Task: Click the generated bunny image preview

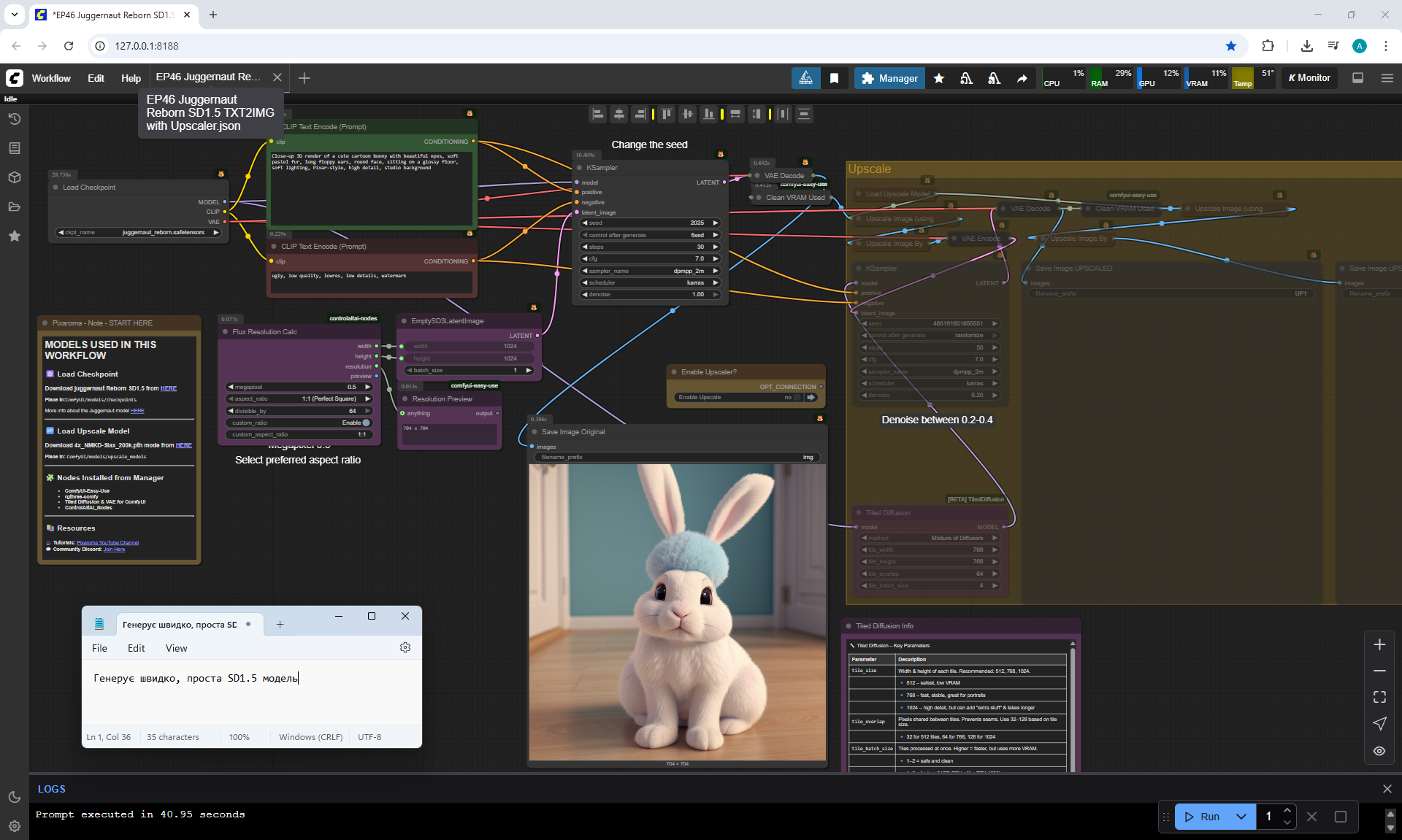Action: pos(678,613)
